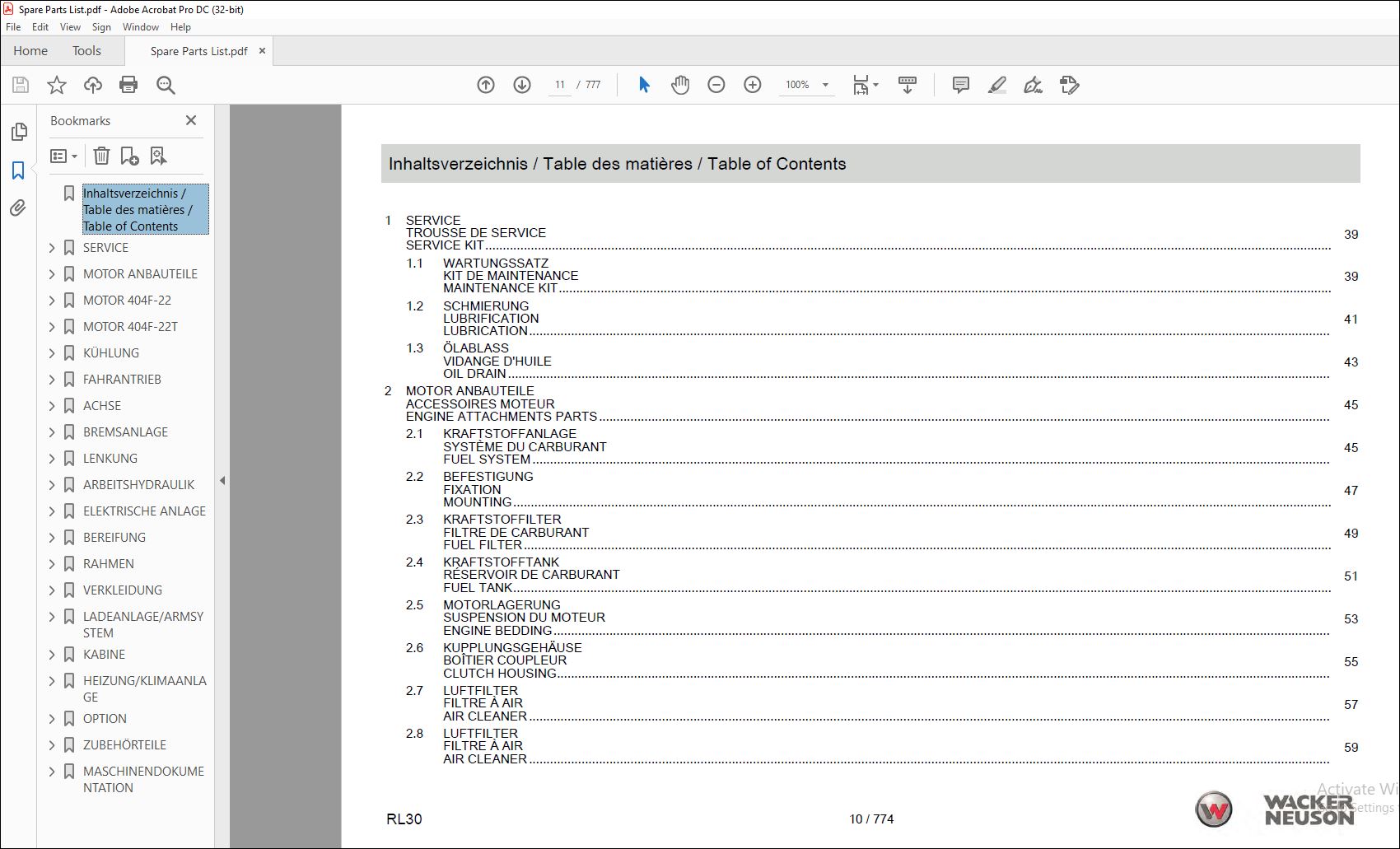Expand the MOTOR ANBAUTEILE bookmark

coord(52,274)
